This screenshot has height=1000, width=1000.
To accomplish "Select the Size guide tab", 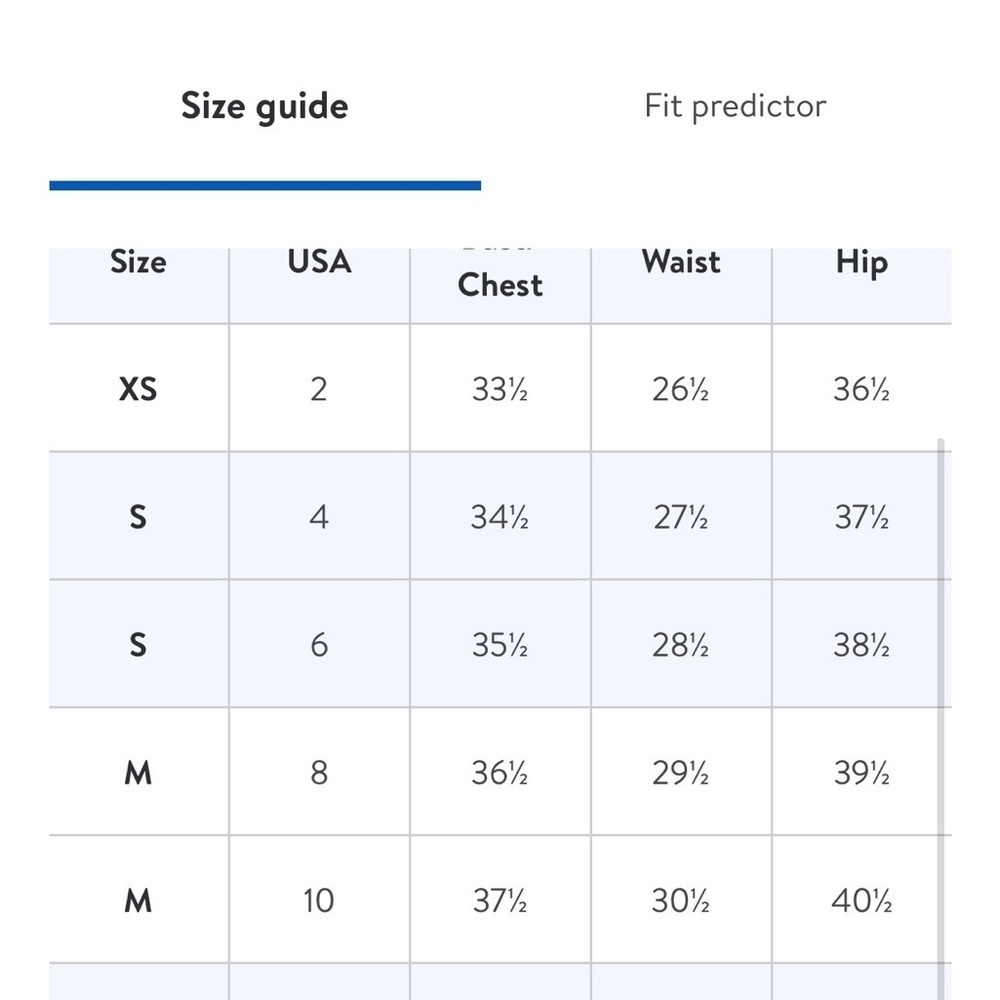I will click(265, 106).
